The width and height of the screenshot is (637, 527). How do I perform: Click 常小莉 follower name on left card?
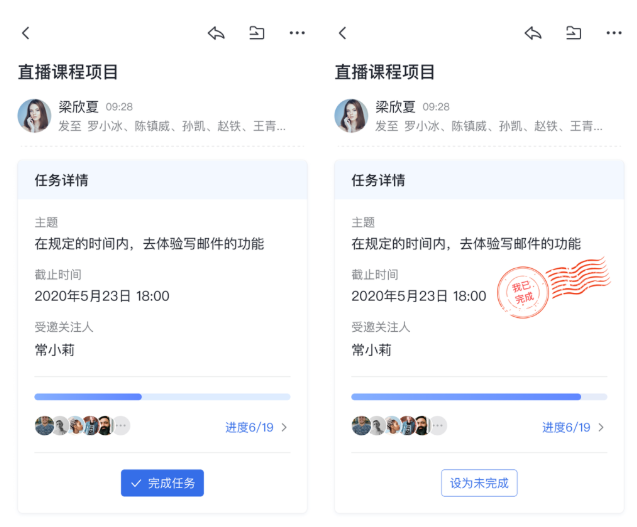point(54,350)
